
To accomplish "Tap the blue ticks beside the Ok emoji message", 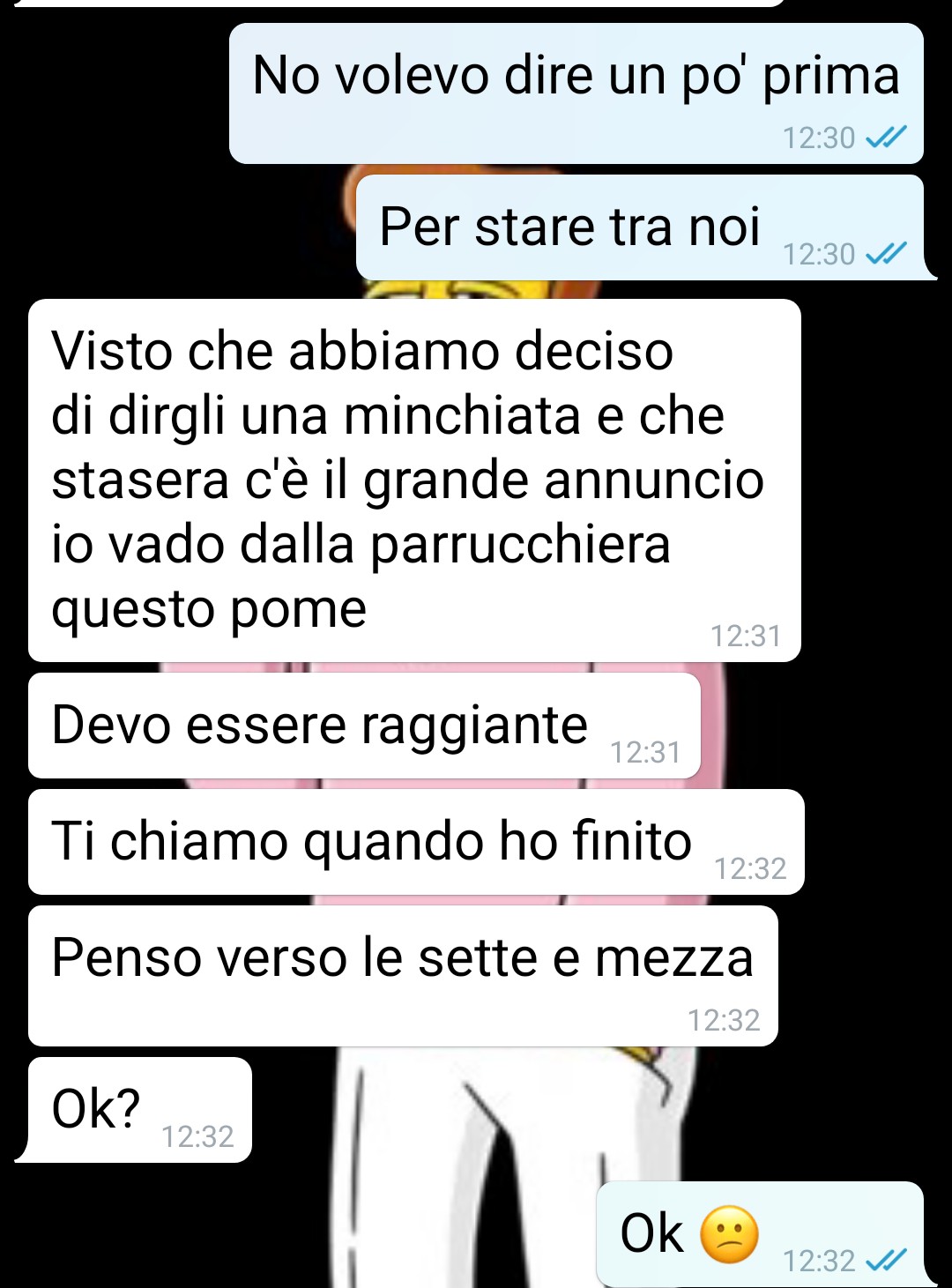I will pyautogui.click(x=886, y=1261).
